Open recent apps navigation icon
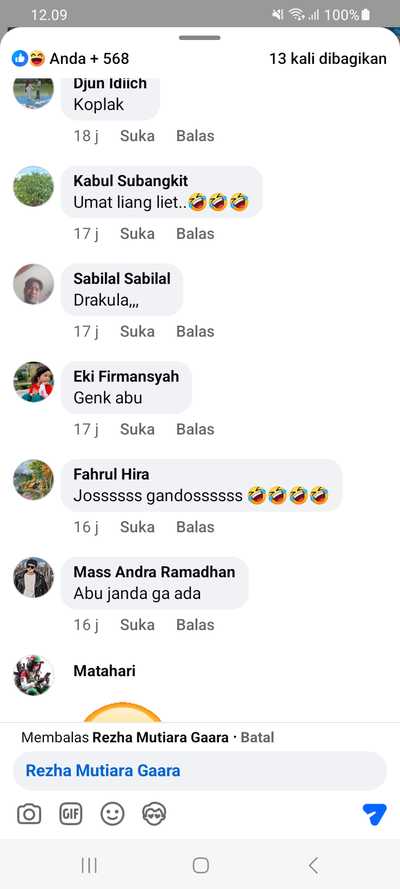 89,865
